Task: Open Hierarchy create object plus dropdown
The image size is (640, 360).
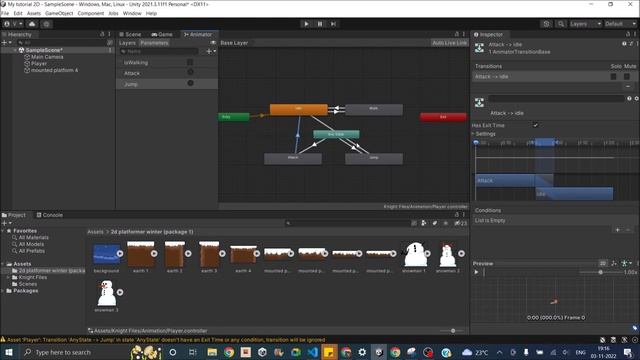Action: (x=6, y=42)
